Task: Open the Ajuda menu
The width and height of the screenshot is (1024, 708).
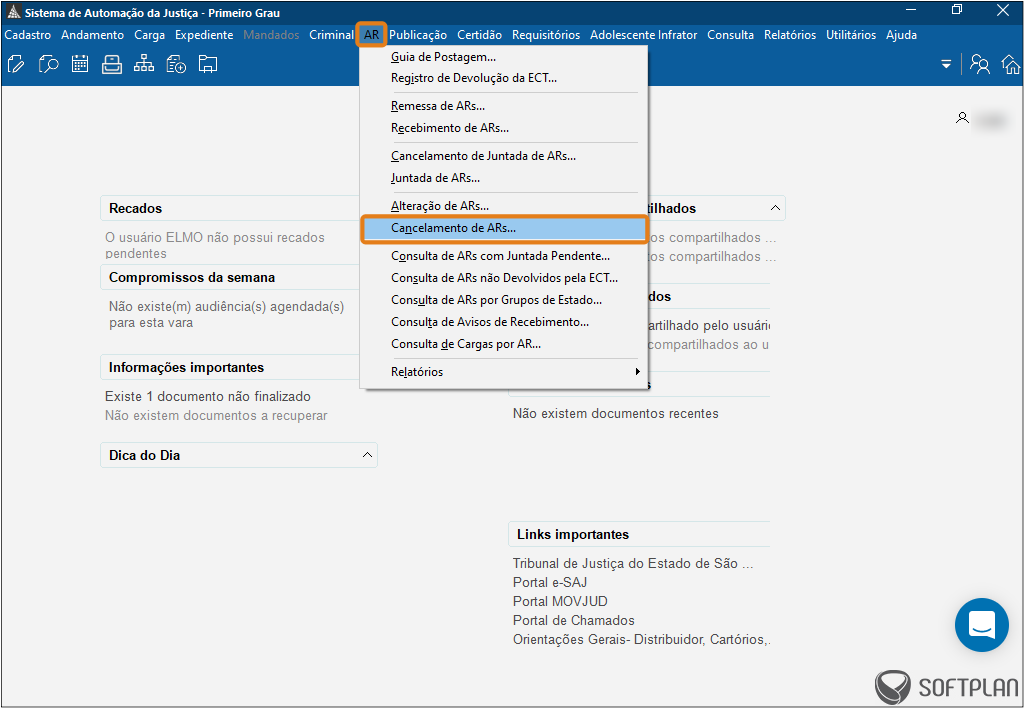Action: (x=901, y=35)
